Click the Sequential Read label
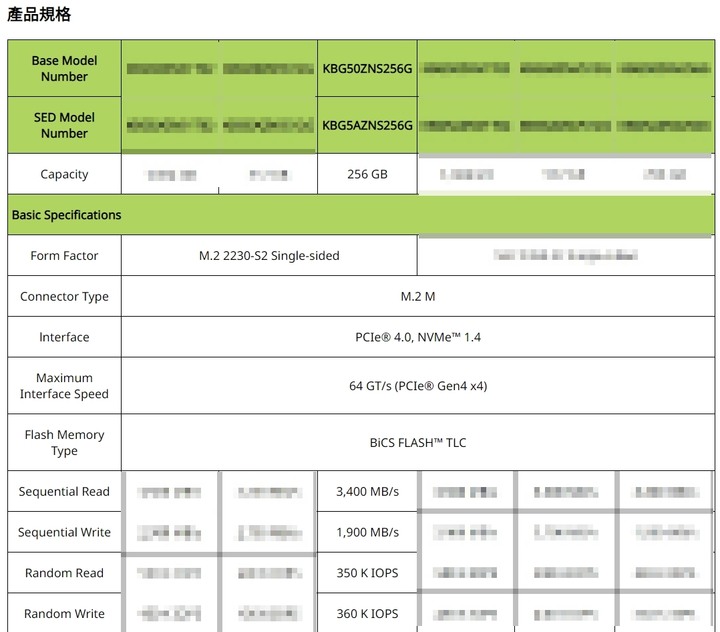 (64, 491)
